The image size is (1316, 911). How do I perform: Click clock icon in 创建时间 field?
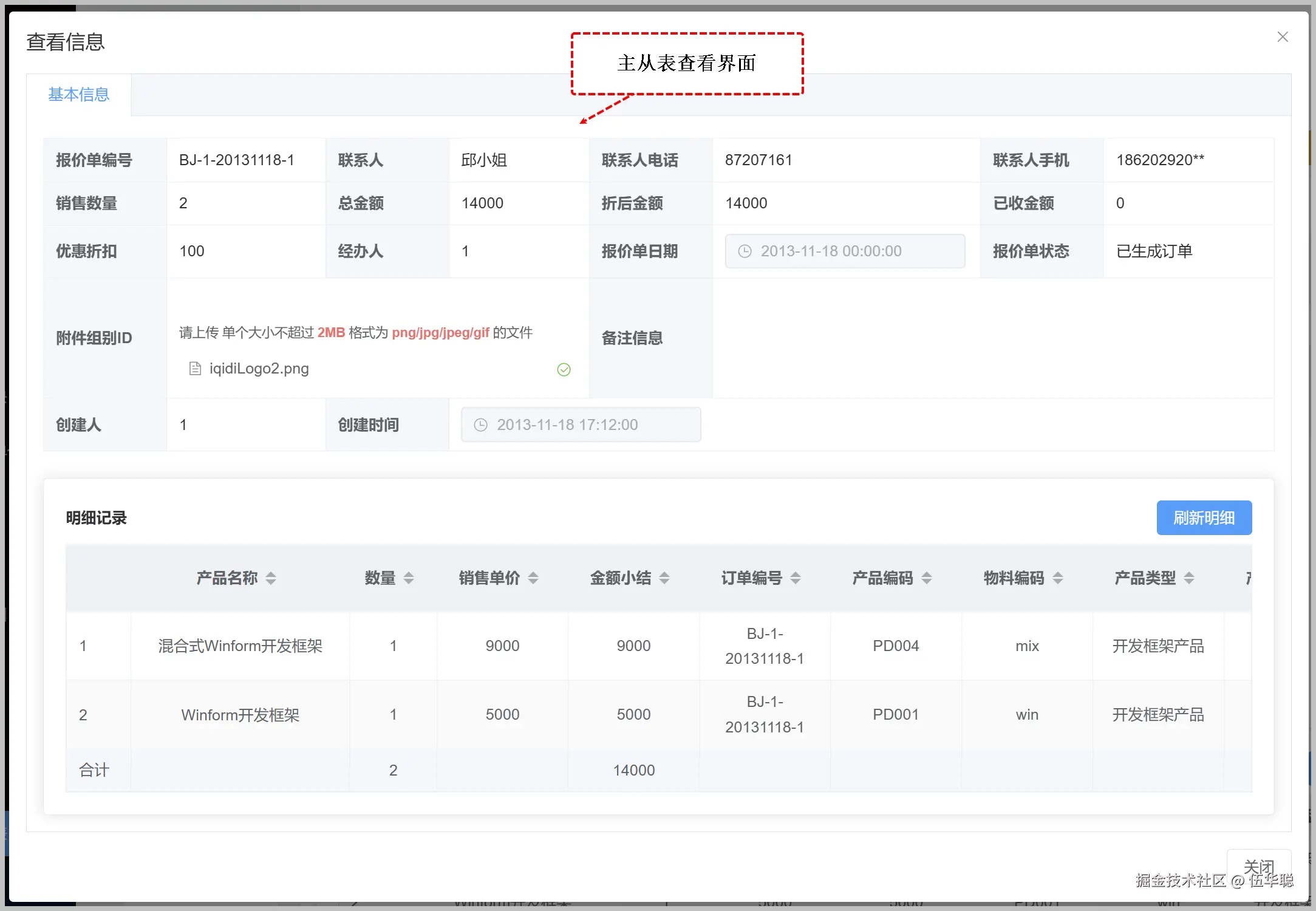(x=480, y=425)
